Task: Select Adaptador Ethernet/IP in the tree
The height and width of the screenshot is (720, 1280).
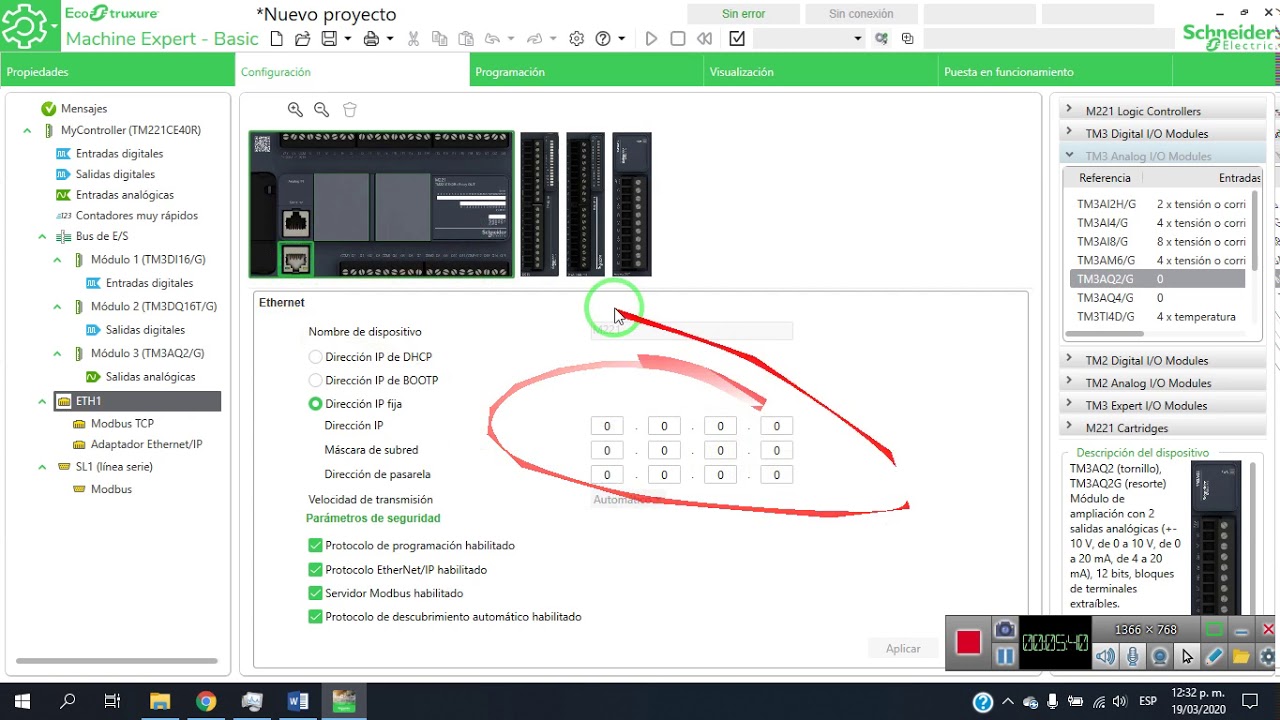Action: pos(147,445)
